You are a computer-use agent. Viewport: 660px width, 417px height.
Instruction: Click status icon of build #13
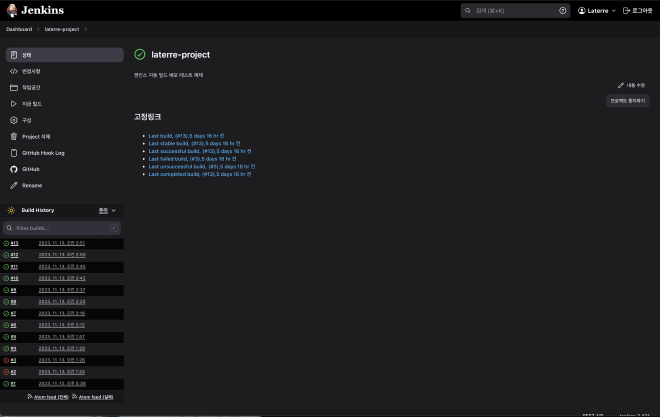6,243
